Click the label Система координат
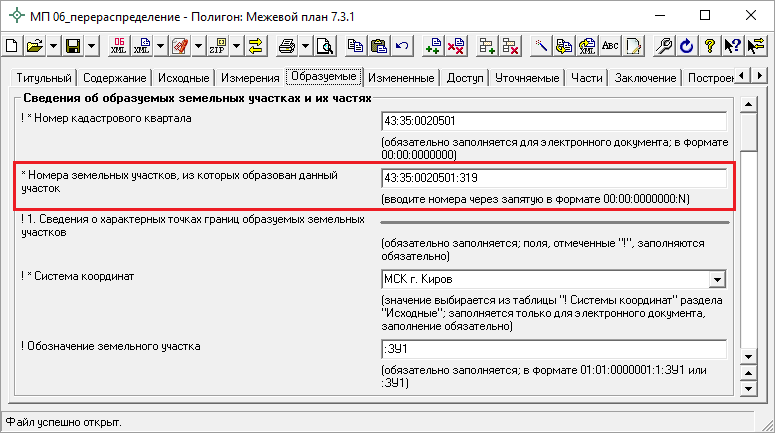Viewport: 775px width, 433px height. pyautogui.click(x=84, y=276)
